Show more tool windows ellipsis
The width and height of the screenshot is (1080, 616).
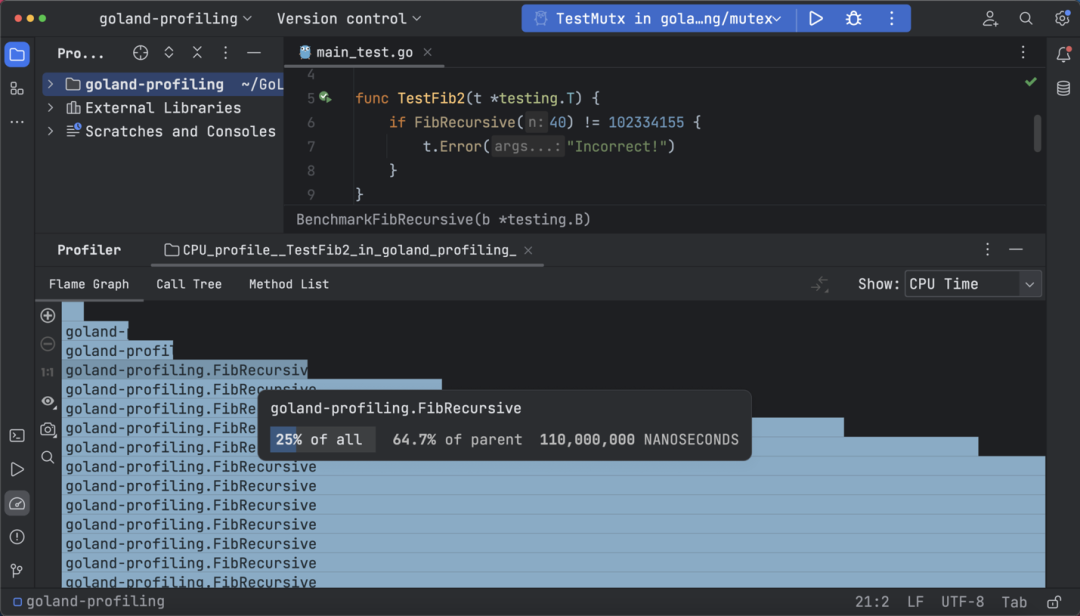pyautogui.click(x=17, y=122)
